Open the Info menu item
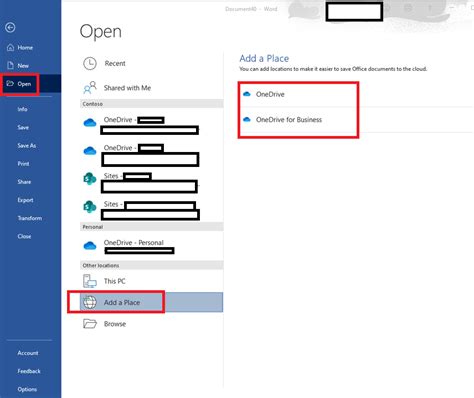 (23, 109)
